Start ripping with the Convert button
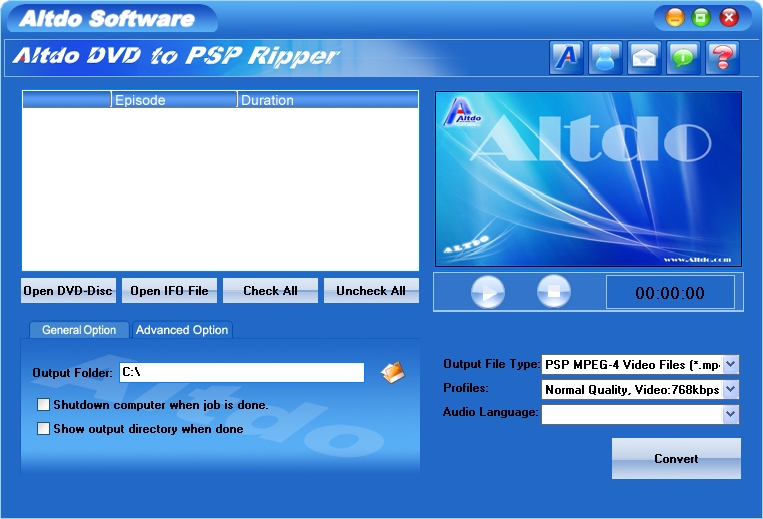763x519 pixels. pyautogui.click(x=676, y=458)
